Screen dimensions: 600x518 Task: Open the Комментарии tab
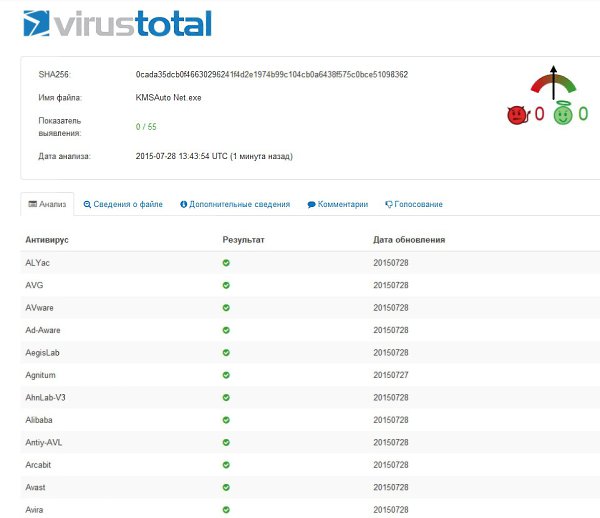pyautogui.click(x=338, y=204)
